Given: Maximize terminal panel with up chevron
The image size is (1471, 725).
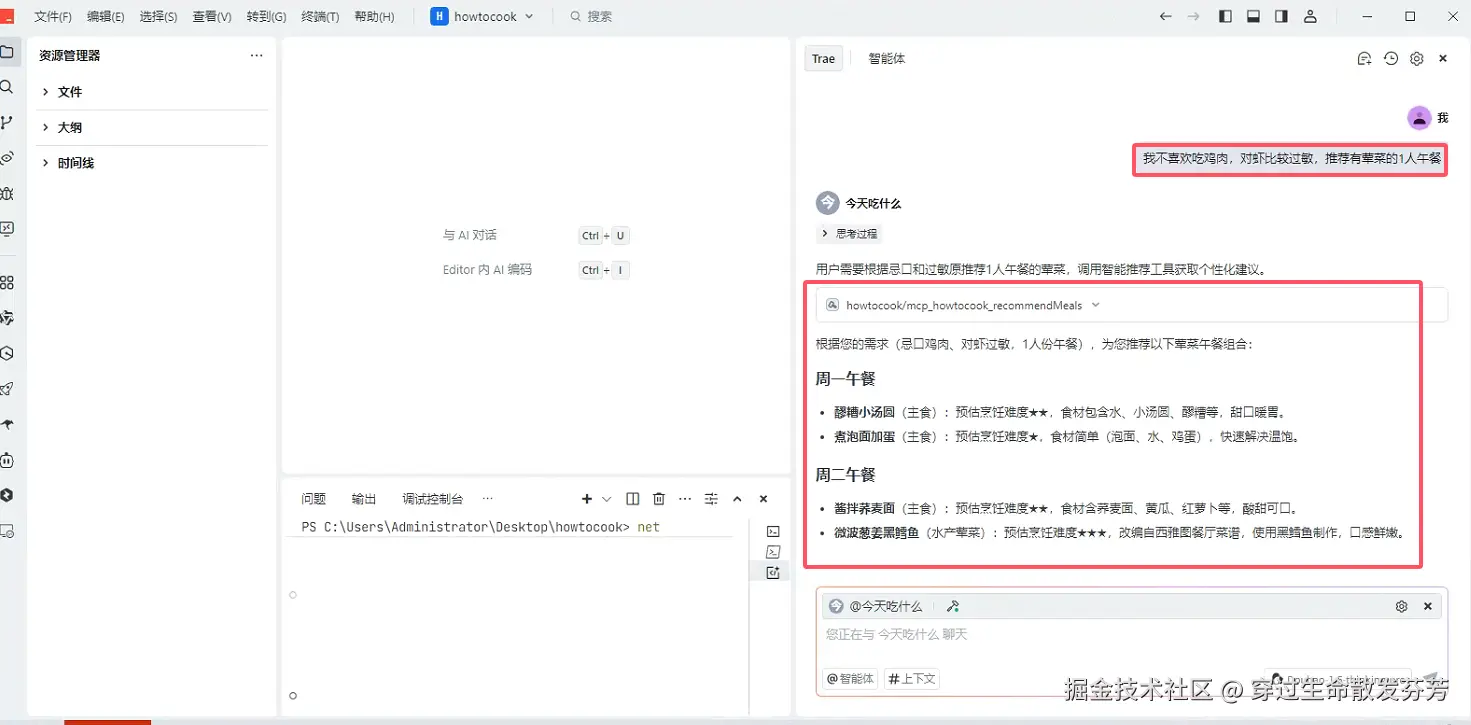Looking at the screenshot, I should tap(737, 499).
